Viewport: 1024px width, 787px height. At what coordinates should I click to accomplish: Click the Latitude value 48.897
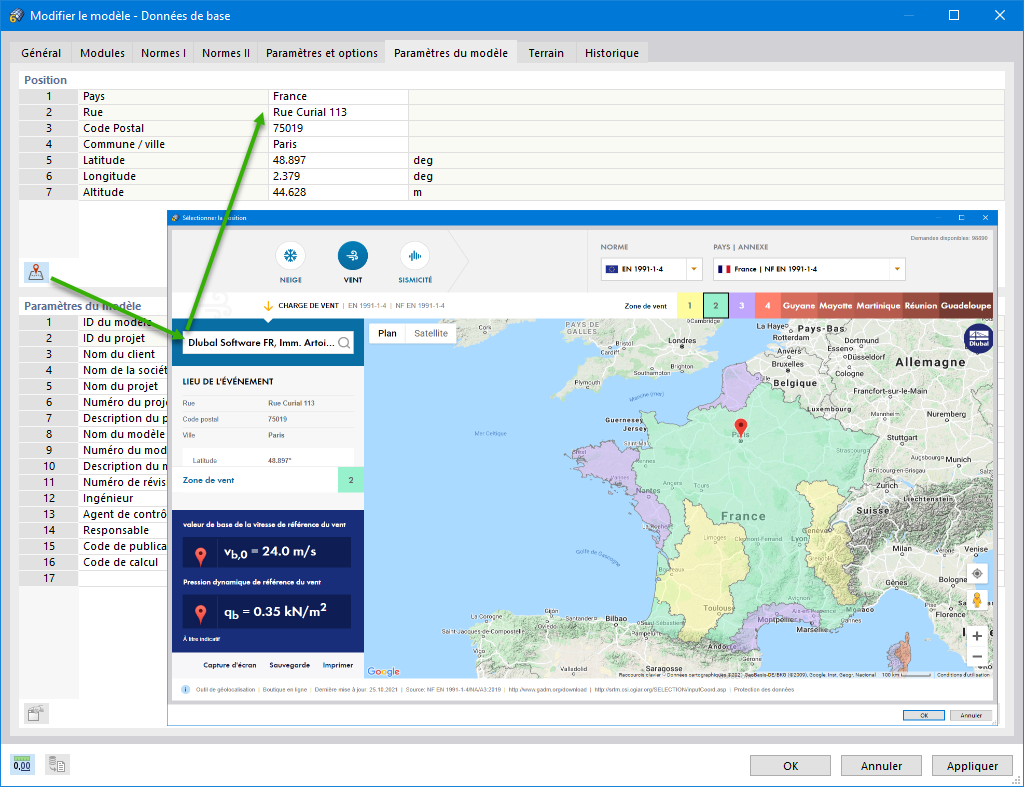338,160
